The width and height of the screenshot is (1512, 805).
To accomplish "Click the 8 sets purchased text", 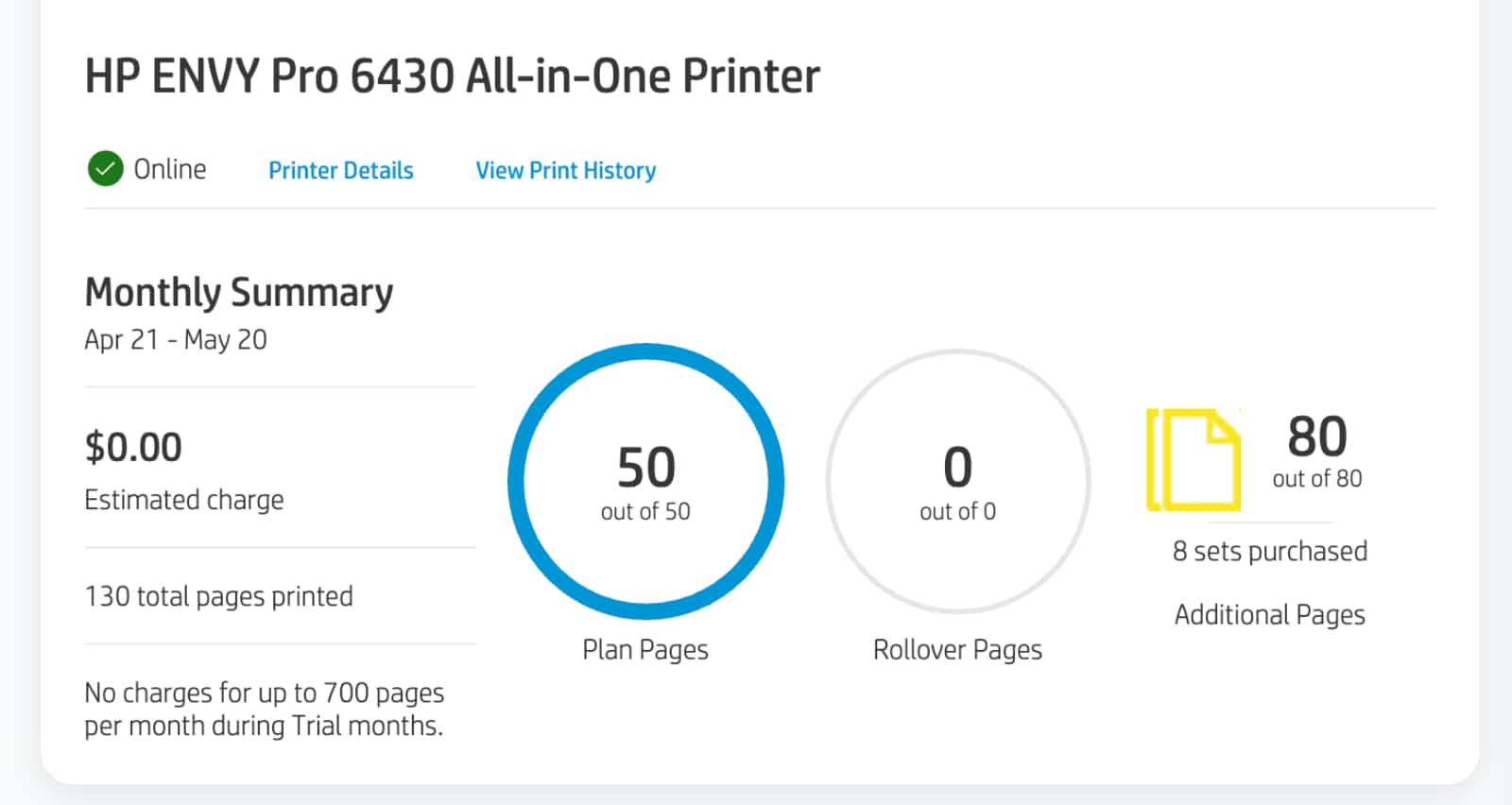I will pyautogui.click(x=1269, y=551).
